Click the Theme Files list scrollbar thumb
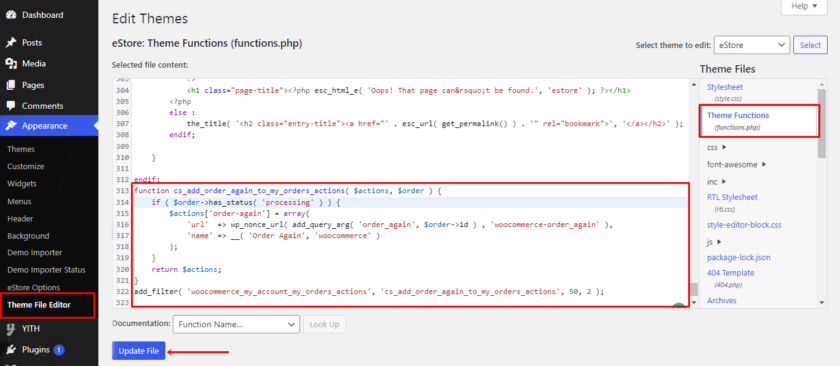The height and width of the screenshot is (366, 840). tap(822, 122)
